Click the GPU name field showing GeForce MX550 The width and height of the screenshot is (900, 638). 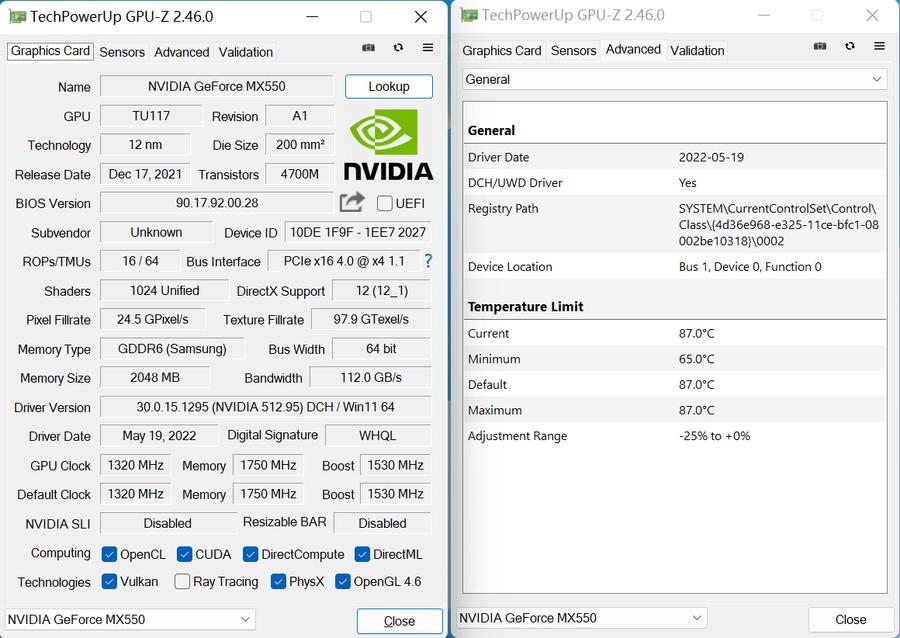click(217, 87)
